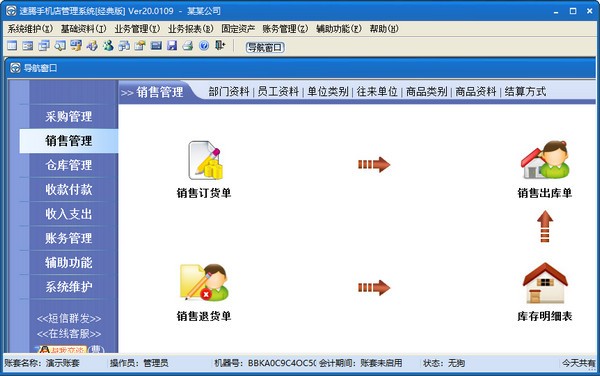Click the magnifier search window toolbar icon
Screen dimensions: 600x376
pos(60,46)
